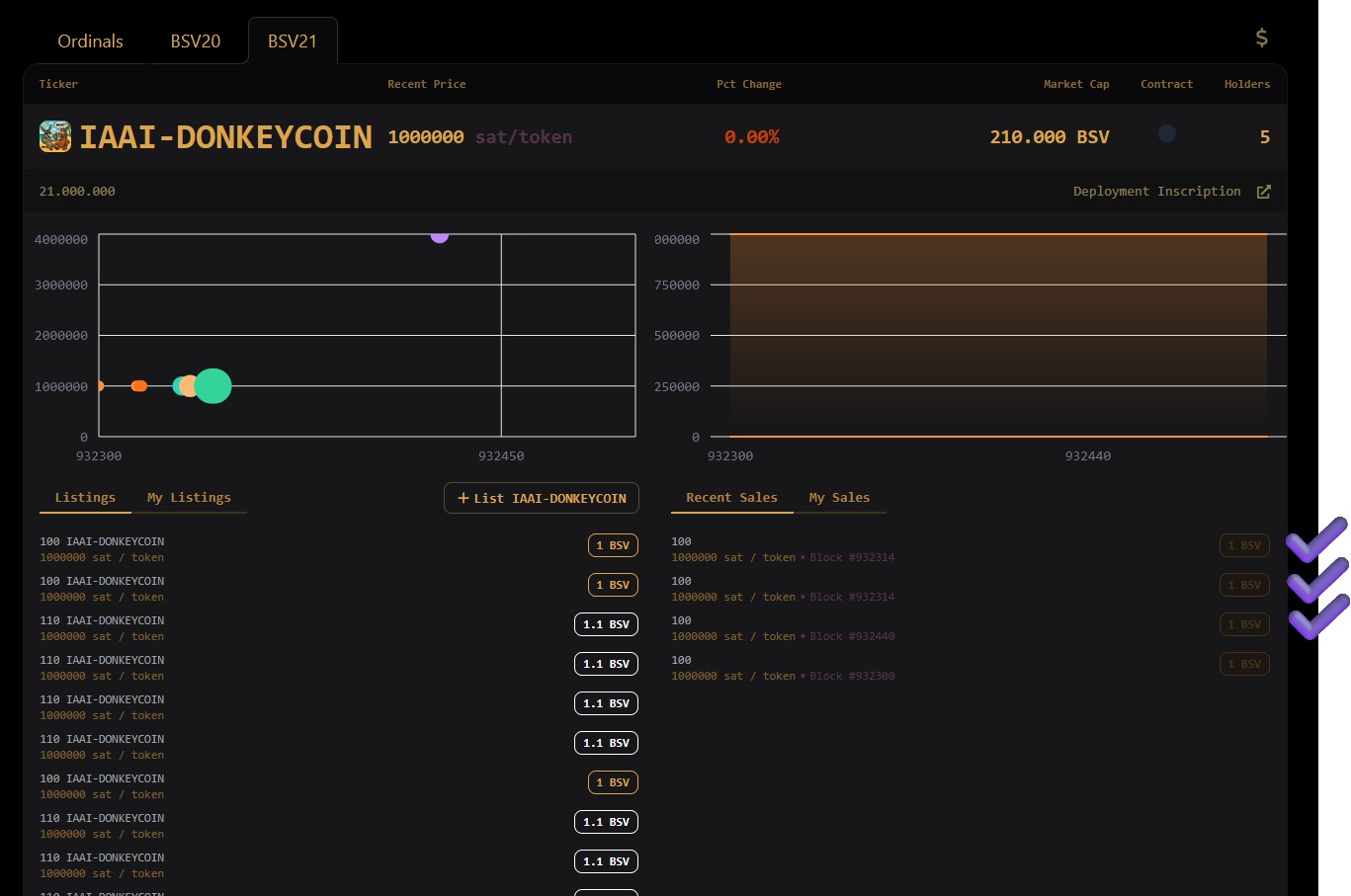This screenshot has width=1351, height=896.
Task: Show the Recent Sales tab
Action: click(x=731, y=498)
